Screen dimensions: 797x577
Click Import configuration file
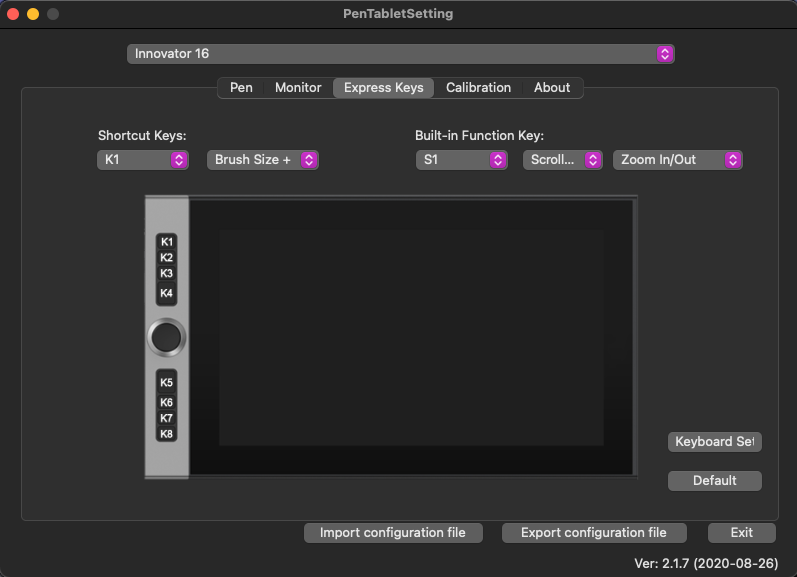393,532
